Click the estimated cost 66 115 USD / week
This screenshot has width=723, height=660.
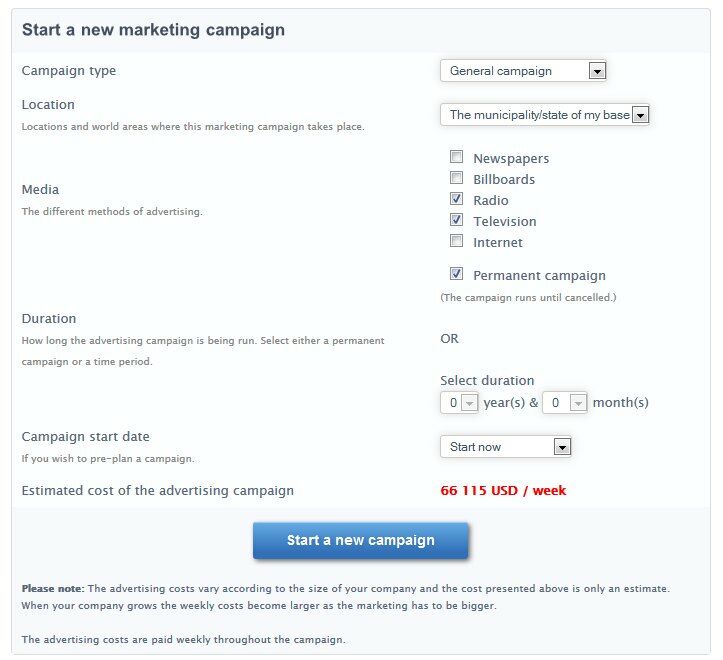(x=503, y=491)
